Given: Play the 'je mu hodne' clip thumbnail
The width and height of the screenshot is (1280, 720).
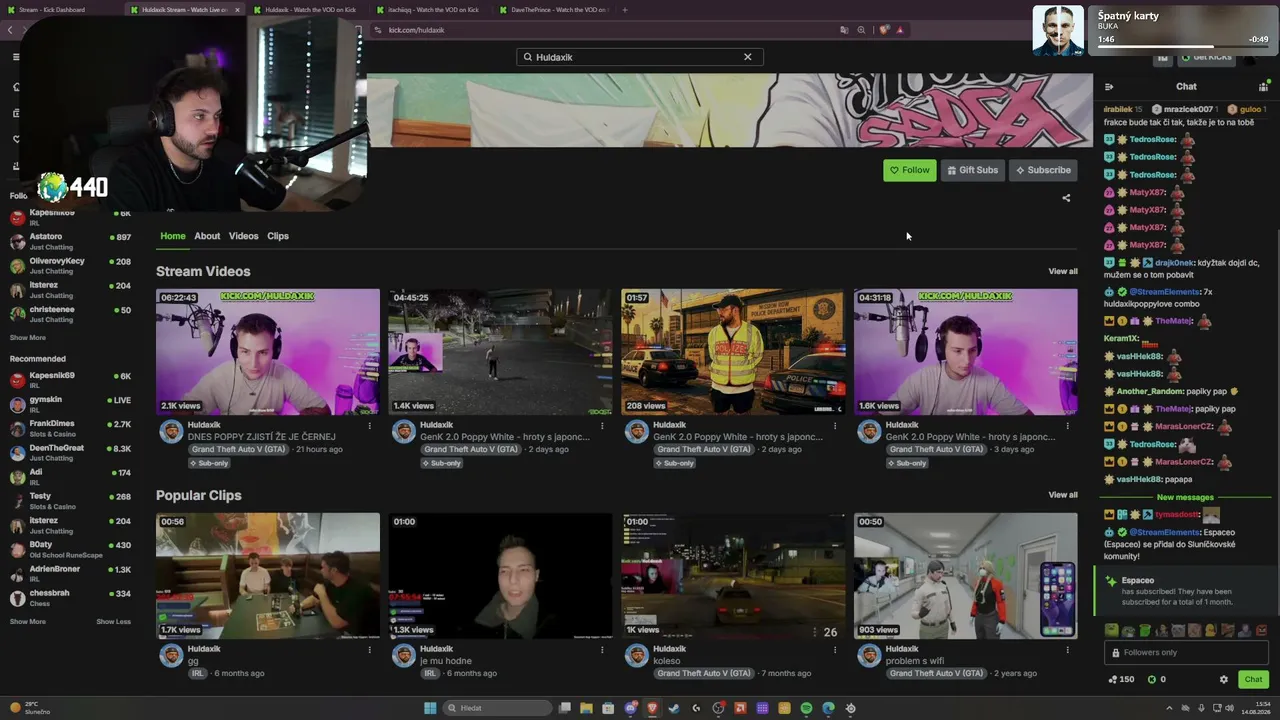Looking at the screenshot, I should coord(500,576).
